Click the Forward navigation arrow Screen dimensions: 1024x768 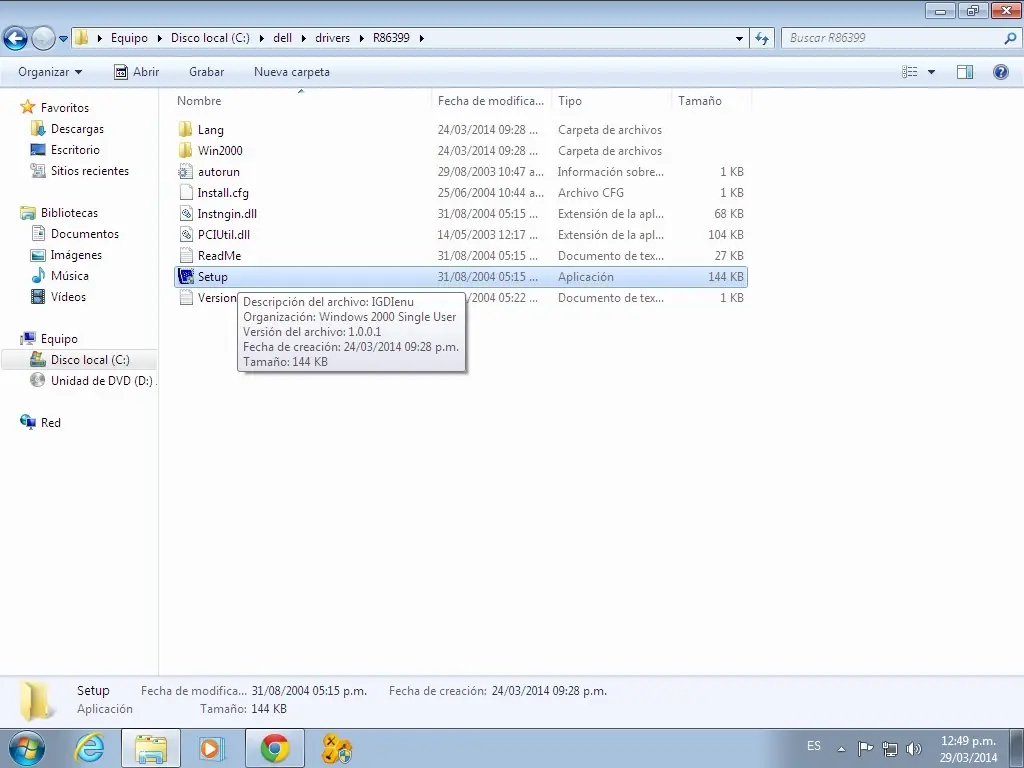click(x=43, y=39)
